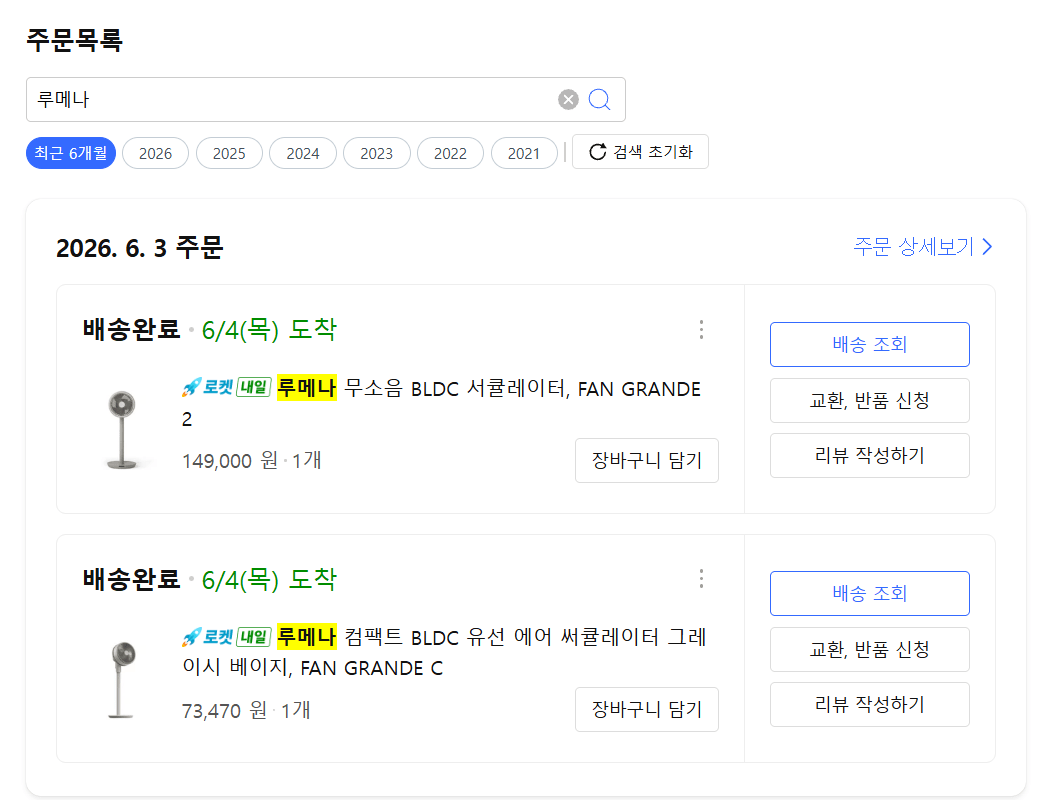This screenshot has width=1041, height=800.
Task: Click the price text 73,470 원
Action: [224, 710]
